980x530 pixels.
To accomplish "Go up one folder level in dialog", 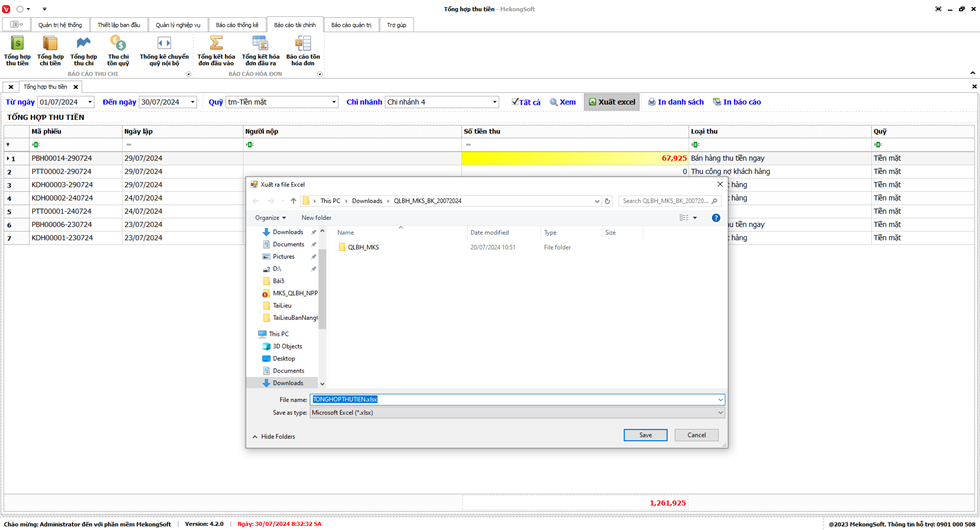I will coord(293,201).
